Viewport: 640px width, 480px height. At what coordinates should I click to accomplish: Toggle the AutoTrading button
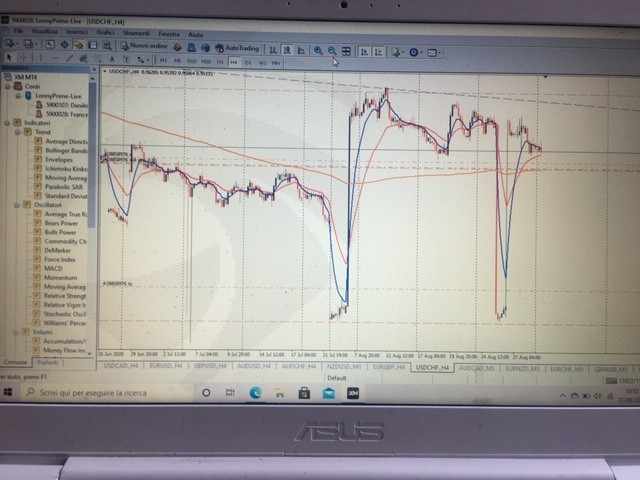[x=238, y=48]
